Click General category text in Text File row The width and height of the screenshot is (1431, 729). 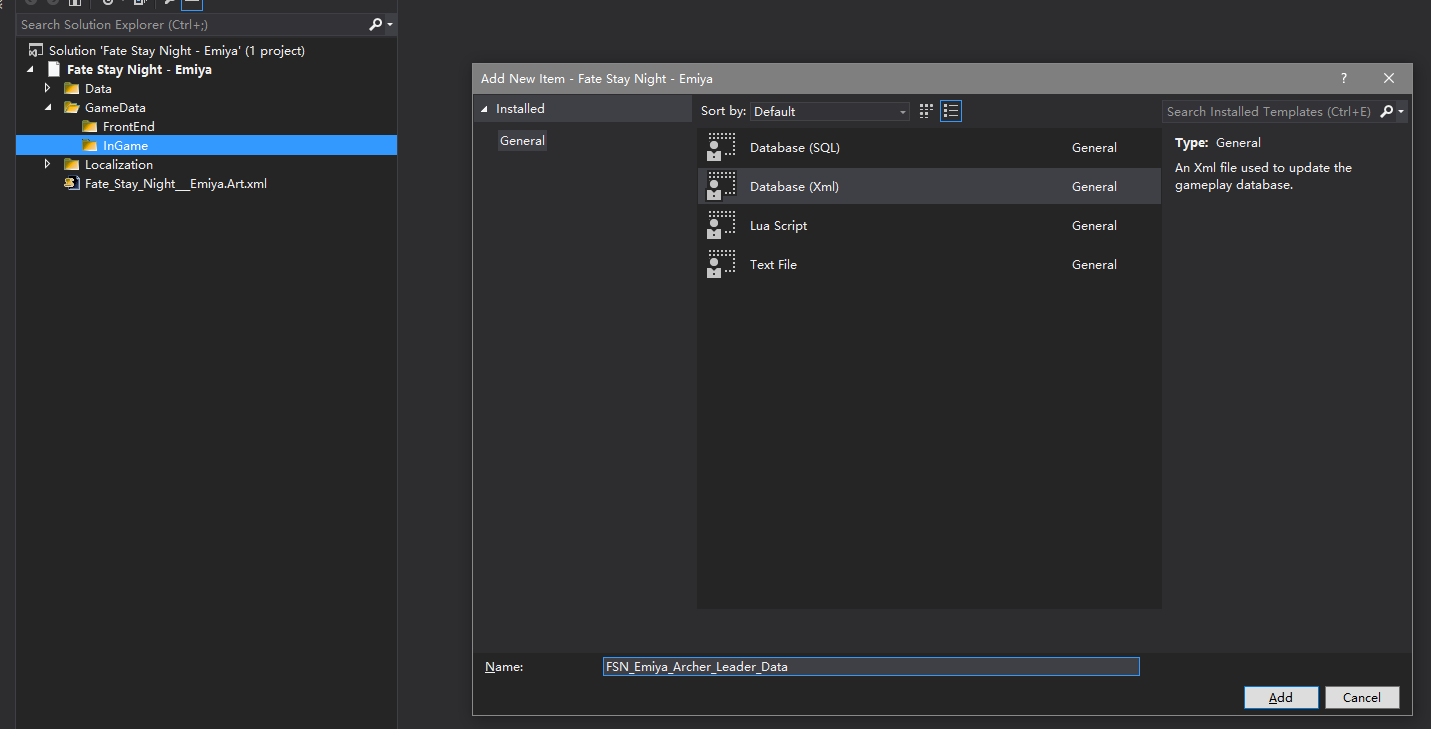pyautogui.click(x=1094, y=265)
